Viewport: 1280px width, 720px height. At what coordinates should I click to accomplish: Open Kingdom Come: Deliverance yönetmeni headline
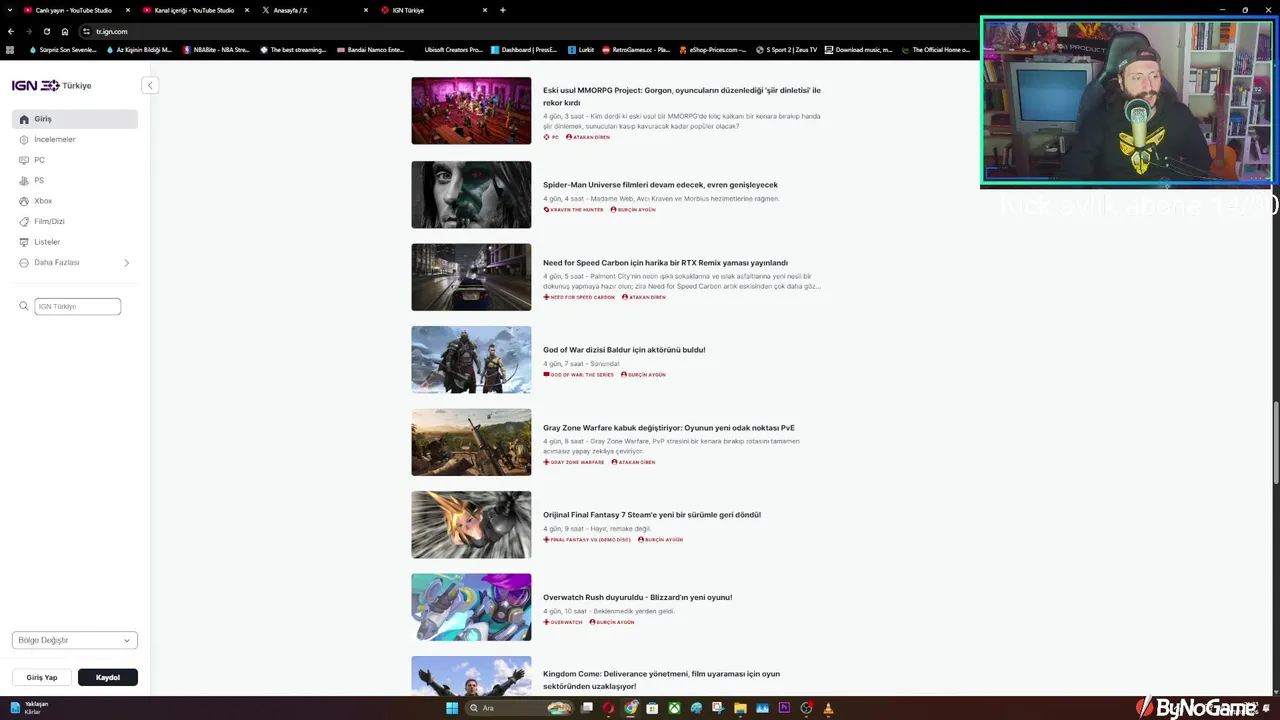(661, 680)
